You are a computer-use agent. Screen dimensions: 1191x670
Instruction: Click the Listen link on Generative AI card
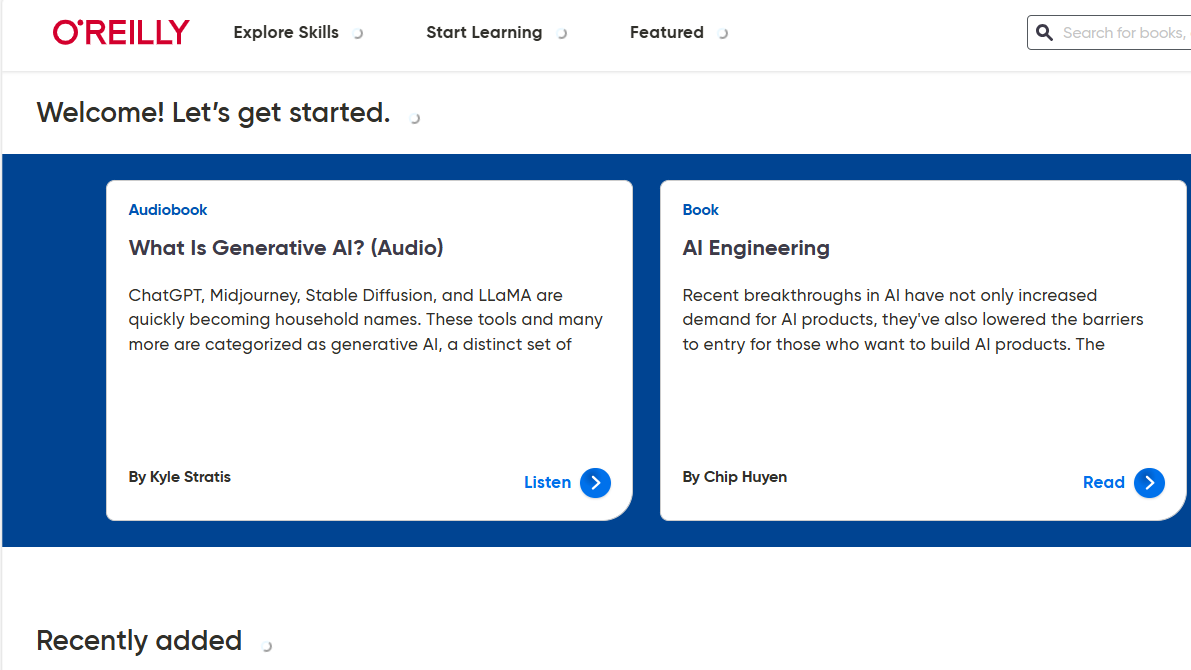pos(547,482)
